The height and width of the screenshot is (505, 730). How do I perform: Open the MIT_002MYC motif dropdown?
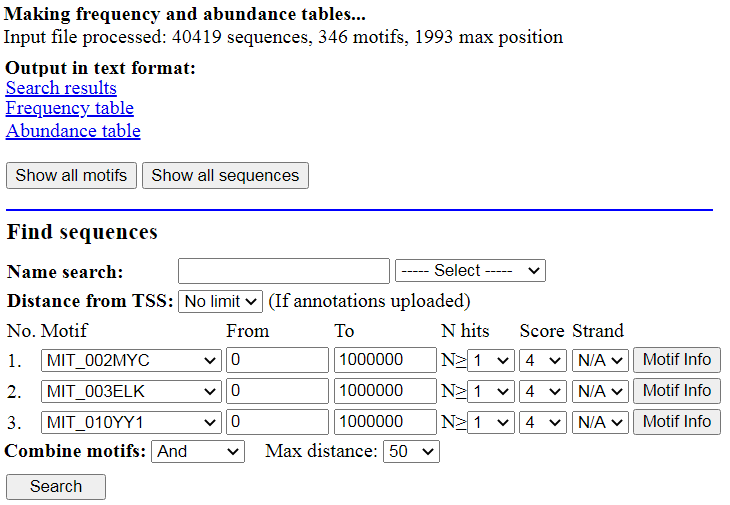(131, 360)
